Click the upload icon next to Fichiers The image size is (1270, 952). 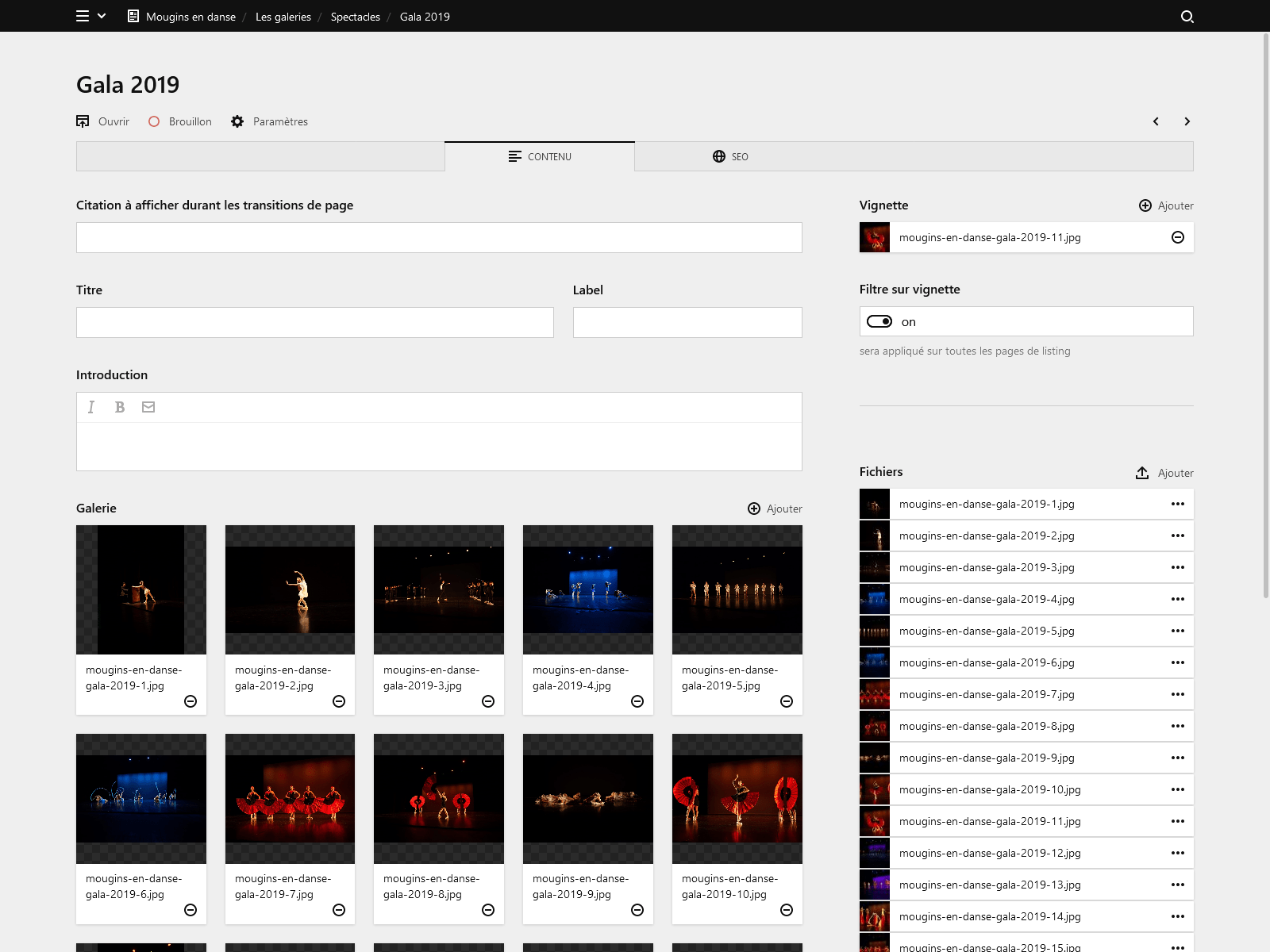click(1141, 472)
